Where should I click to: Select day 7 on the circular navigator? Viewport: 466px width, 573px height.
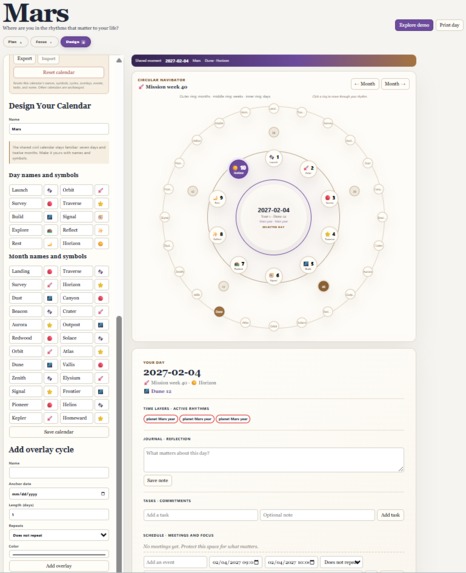(x=239, y=265)
